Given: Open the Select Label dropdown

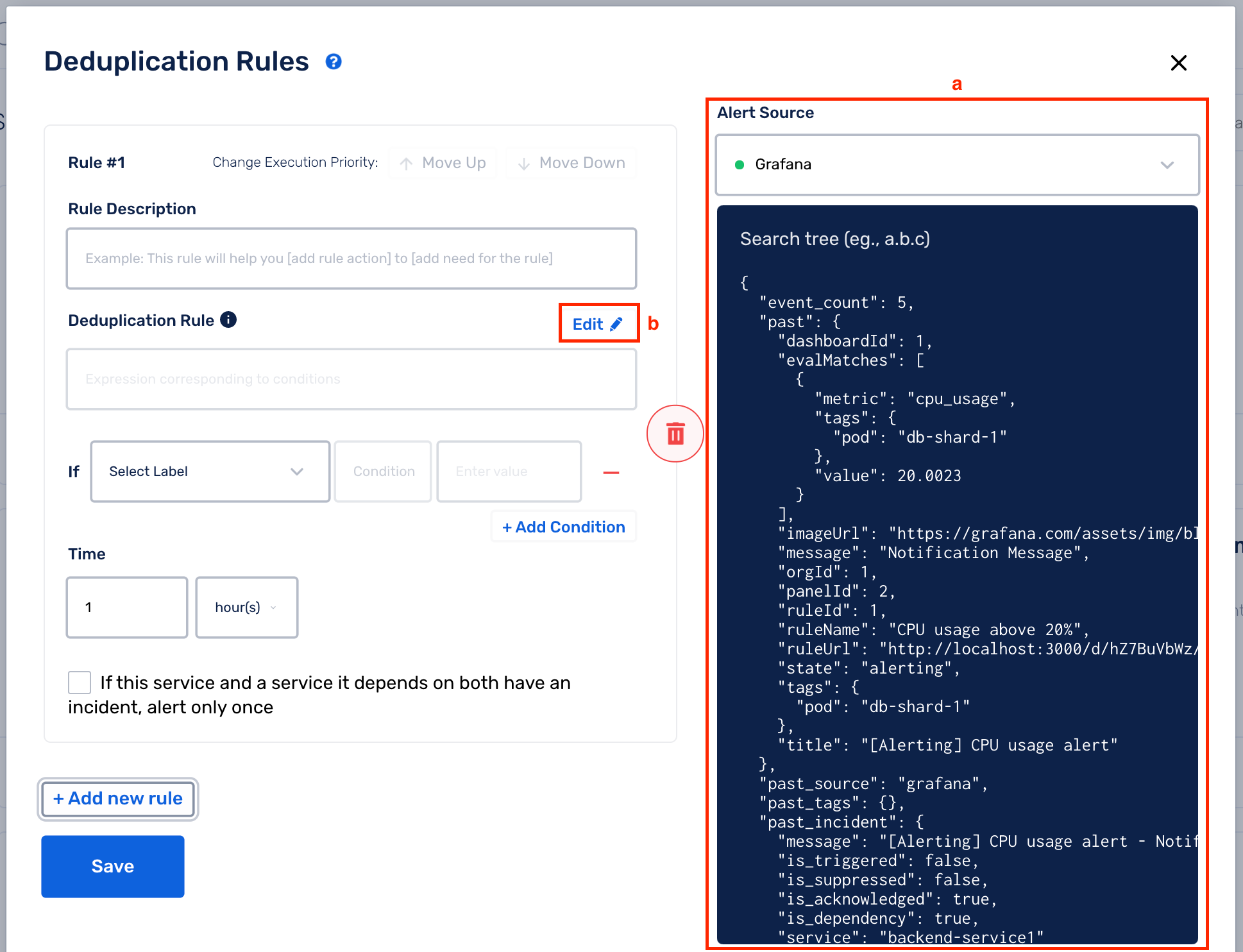Looking at the screenshot, I should coord(210,472).
